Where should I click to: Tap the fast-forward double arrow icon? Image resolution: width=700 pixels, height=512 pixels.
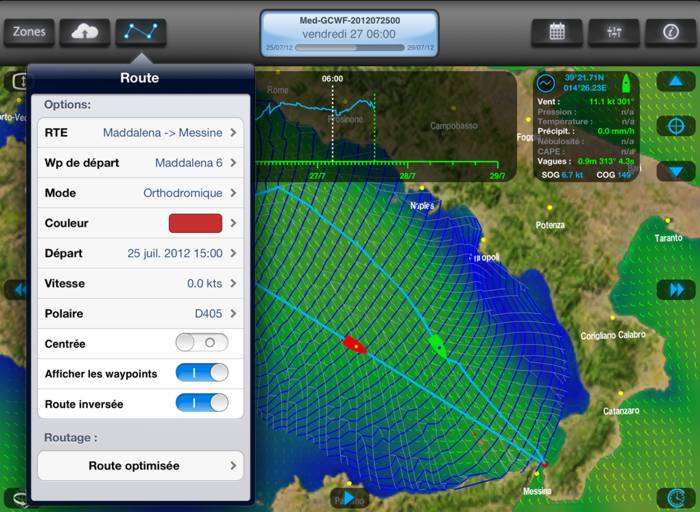point(676,290)
